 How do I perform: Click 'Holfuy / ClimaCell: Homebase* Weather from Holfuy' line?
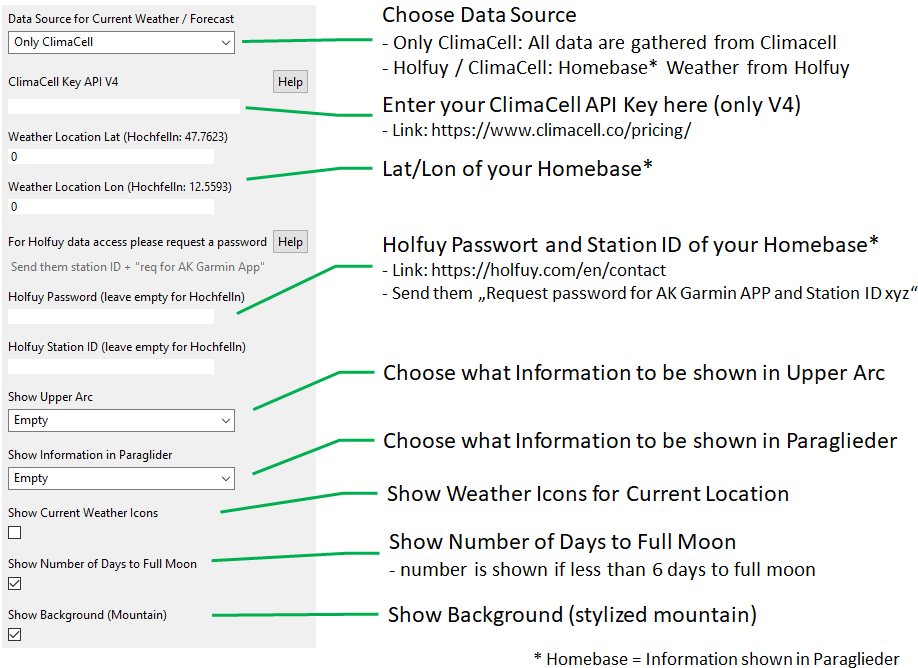[616, 68]
